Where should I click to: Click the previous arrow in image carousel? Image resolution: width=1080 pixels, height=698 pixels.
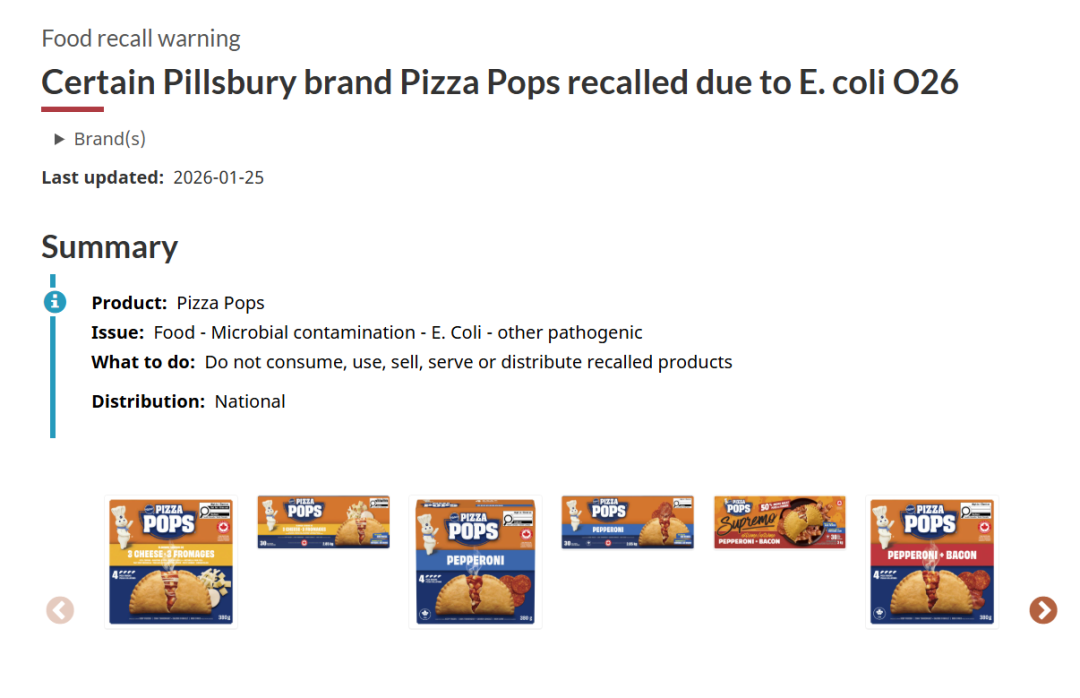(60, 609)
